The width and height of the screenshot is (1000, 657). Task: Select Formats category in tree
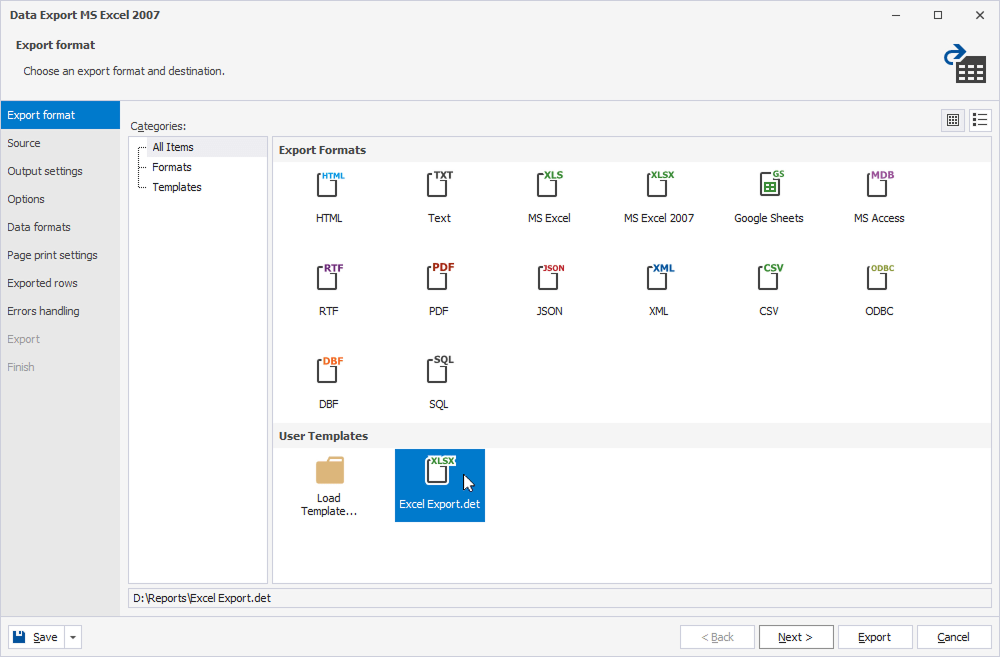(x=172, y=167)
